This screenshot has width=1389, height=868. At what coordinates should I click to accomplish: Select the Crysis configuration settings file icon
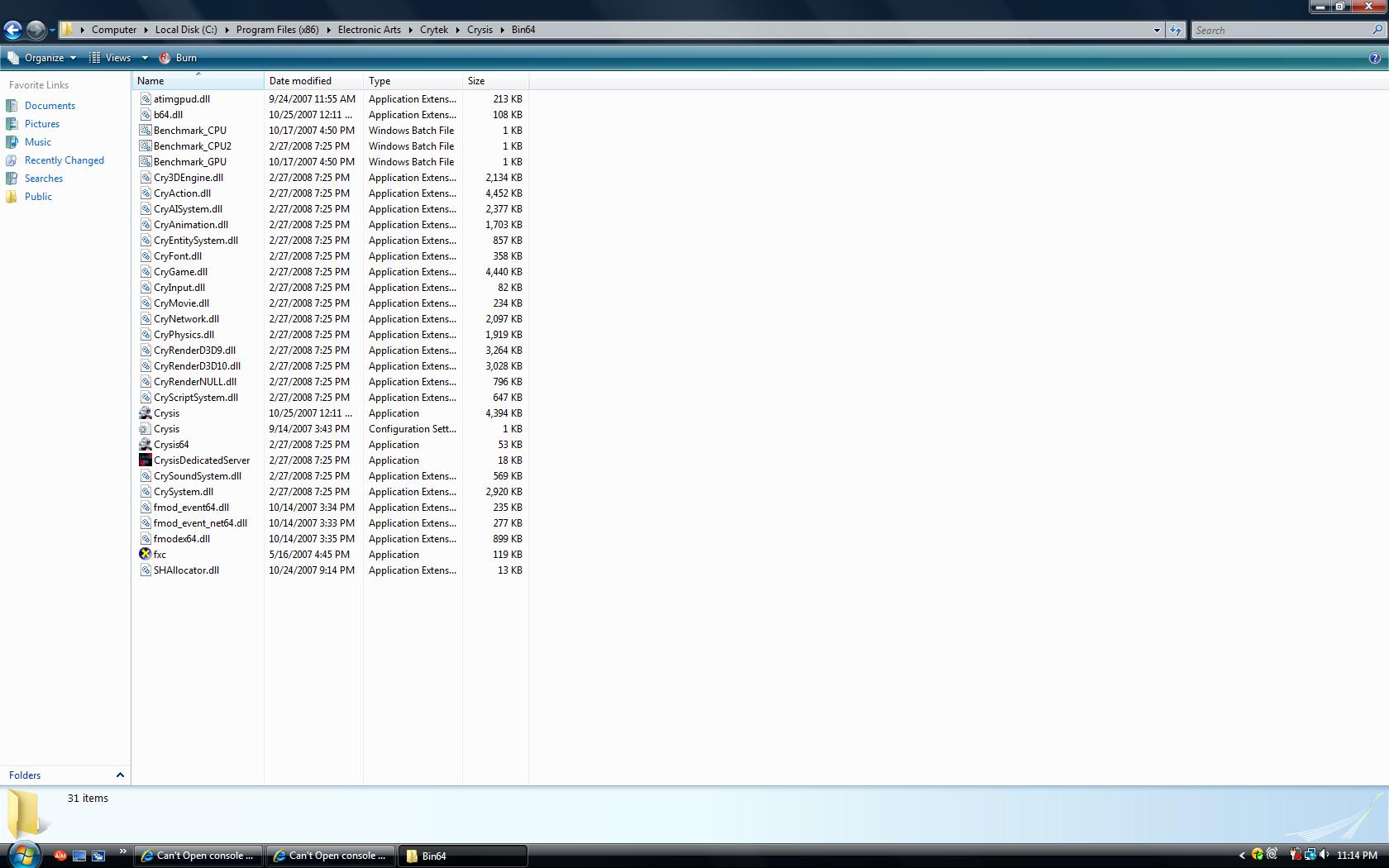click(x=146, y=429)
